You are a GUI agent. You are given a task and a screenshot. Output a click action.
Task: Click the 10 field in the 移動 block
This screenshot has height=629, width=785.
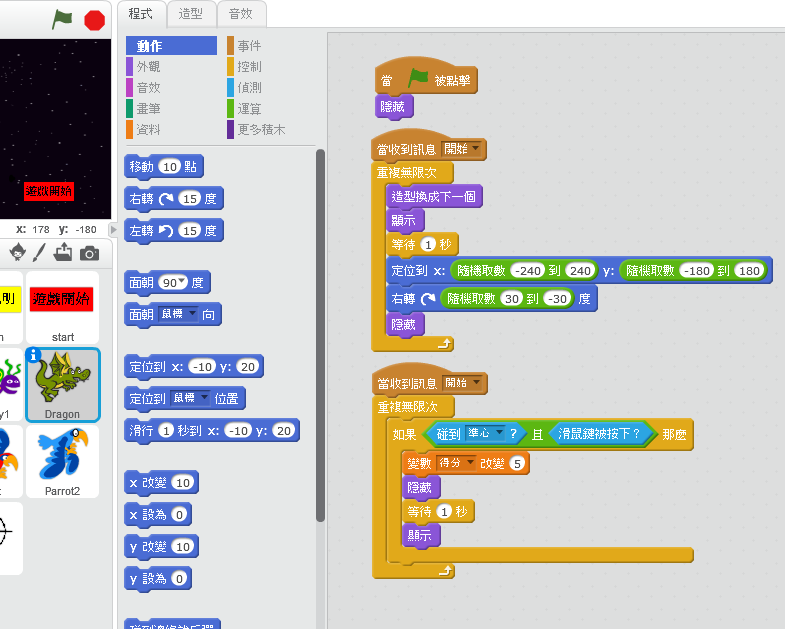pos(169,166)
